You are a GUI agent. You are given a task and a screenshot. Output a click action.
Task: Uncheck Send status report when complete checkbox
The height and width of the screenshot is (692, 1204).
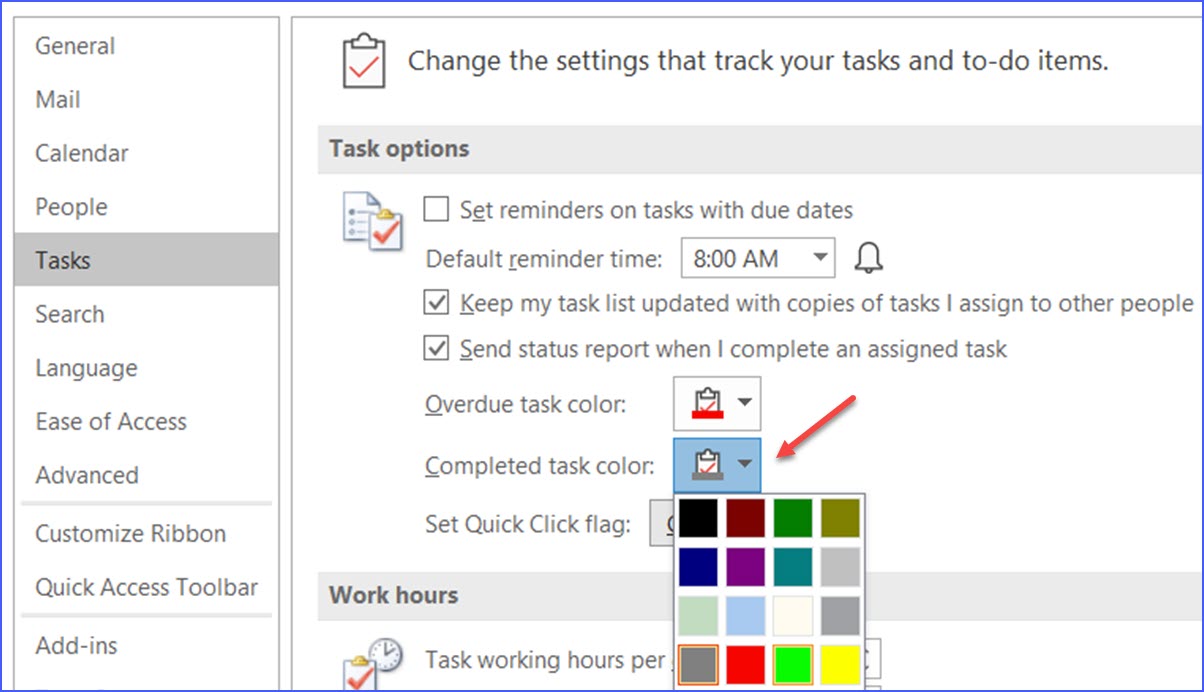(x=436, y=348)
